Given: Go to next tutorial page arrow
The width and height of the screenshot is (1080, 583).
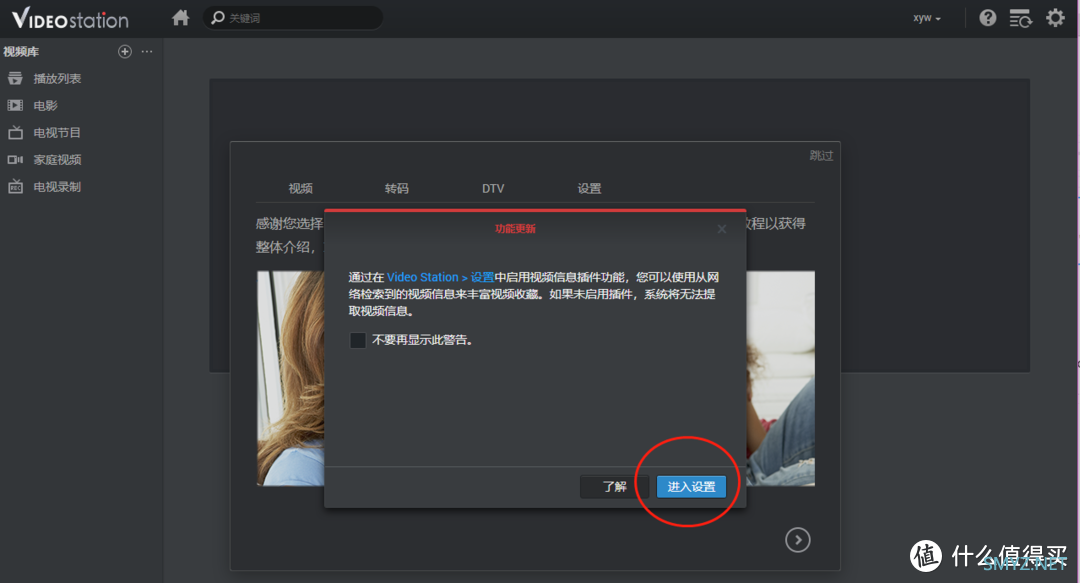Looking at the screenshot, I should click(798, 540).
